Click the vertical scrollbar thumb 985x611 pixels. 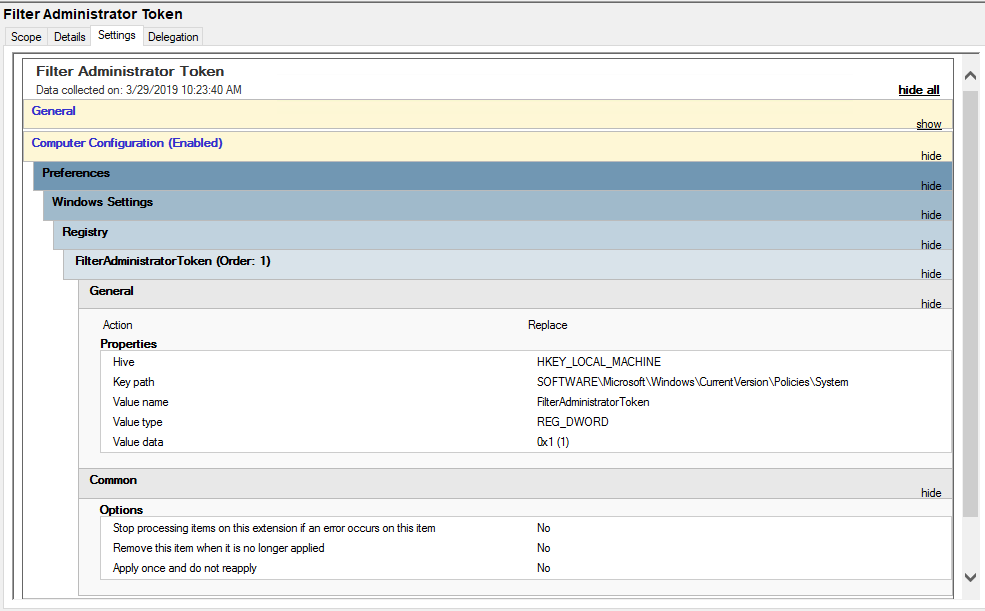[x=970, y=303]
